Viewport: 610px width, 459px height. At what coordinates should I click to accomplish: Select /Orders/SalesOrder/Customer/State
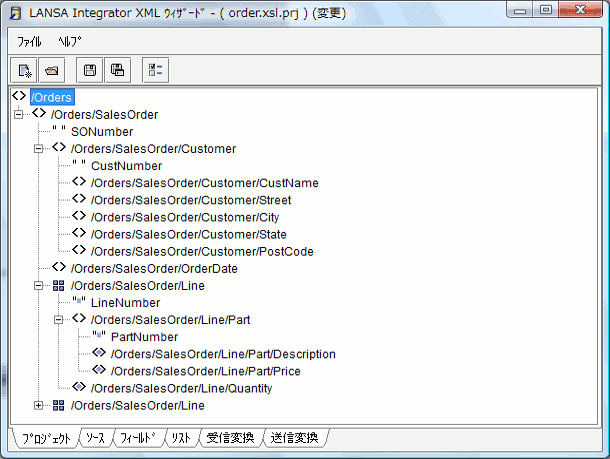[189, 235]
